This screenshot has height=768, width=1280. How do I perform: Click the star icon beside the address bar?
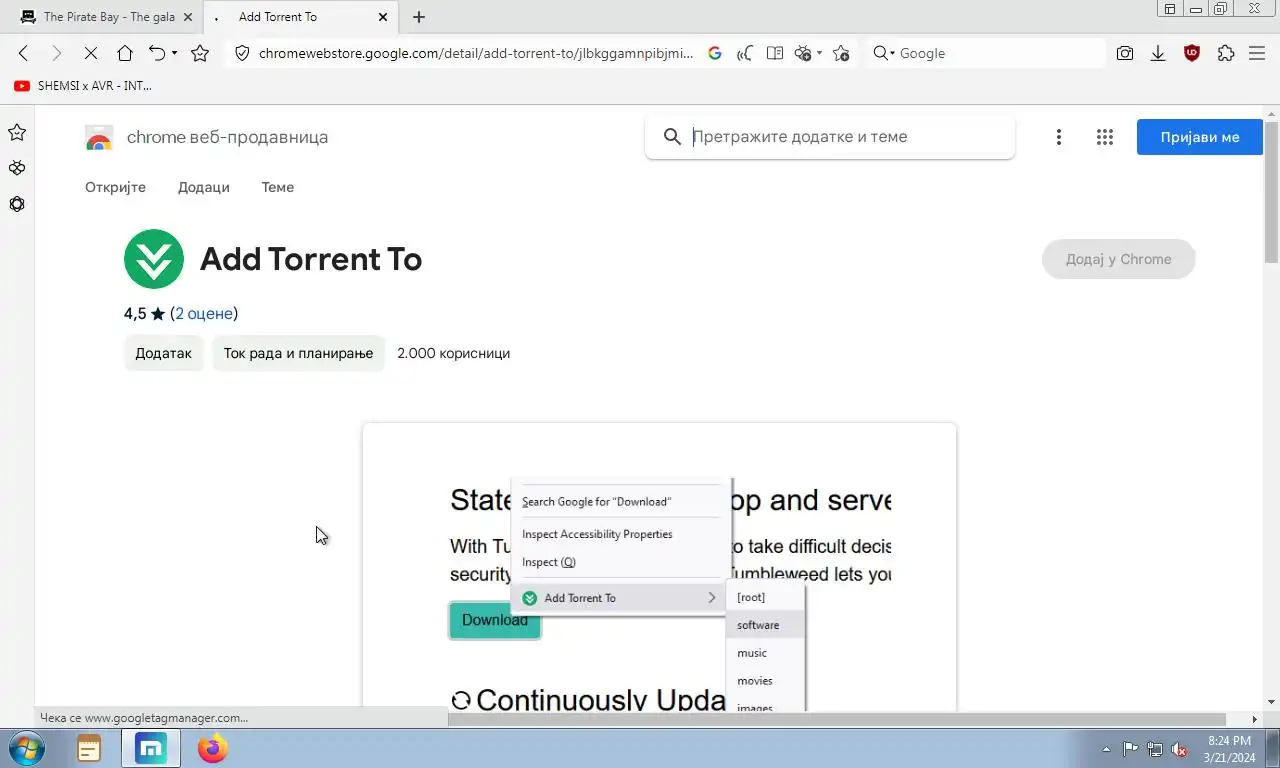tap(200, 53)
